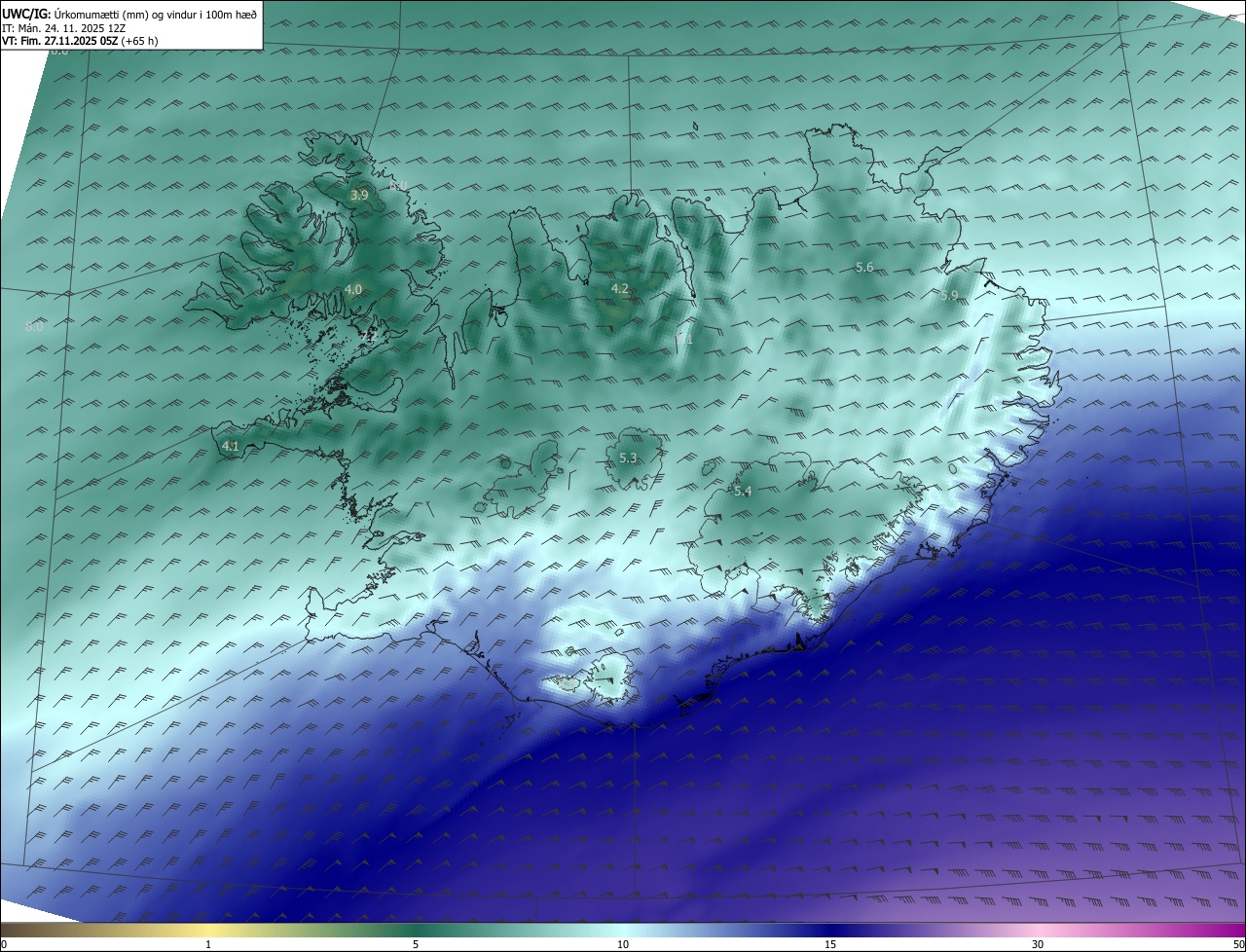Click the color scale tick label "0"

point(4,944)
